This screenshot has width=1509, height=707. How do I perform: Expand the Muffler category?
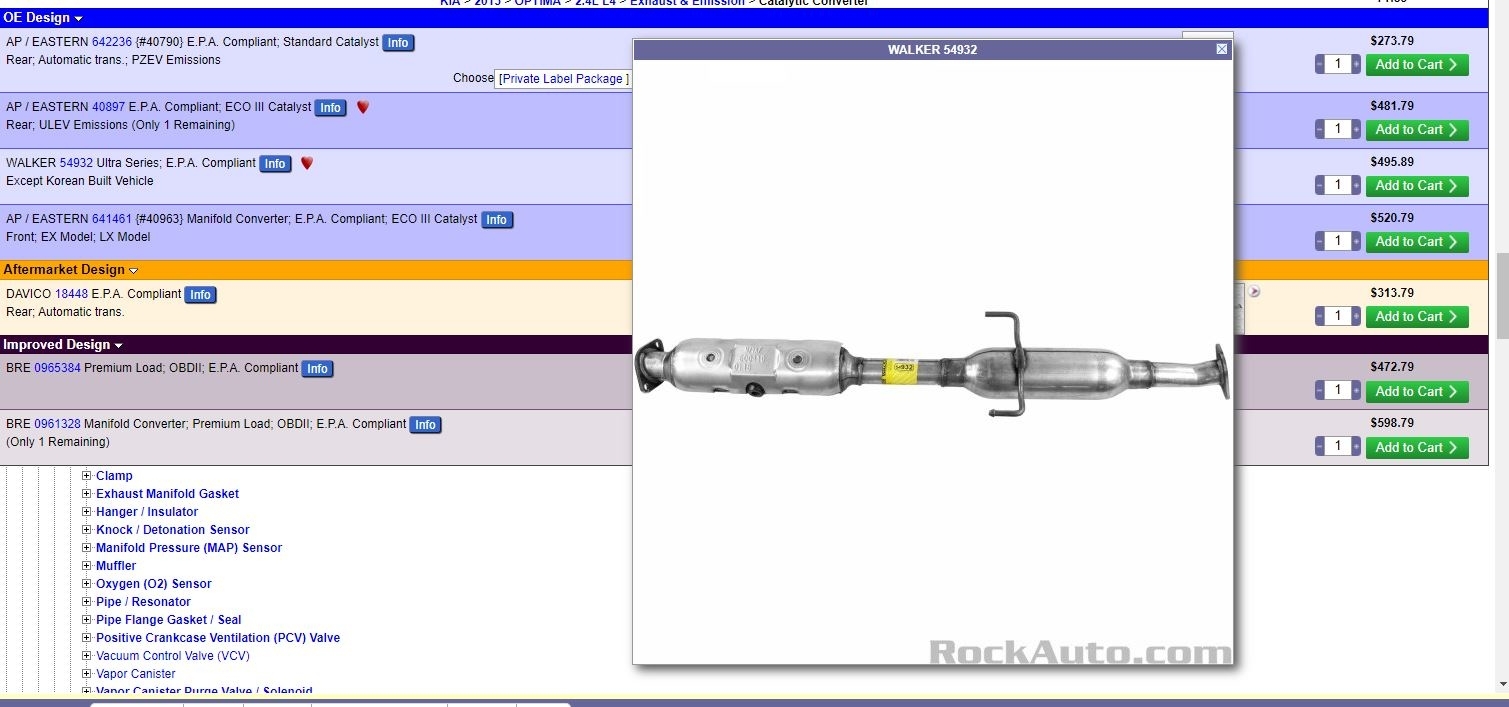pos(87,566)
